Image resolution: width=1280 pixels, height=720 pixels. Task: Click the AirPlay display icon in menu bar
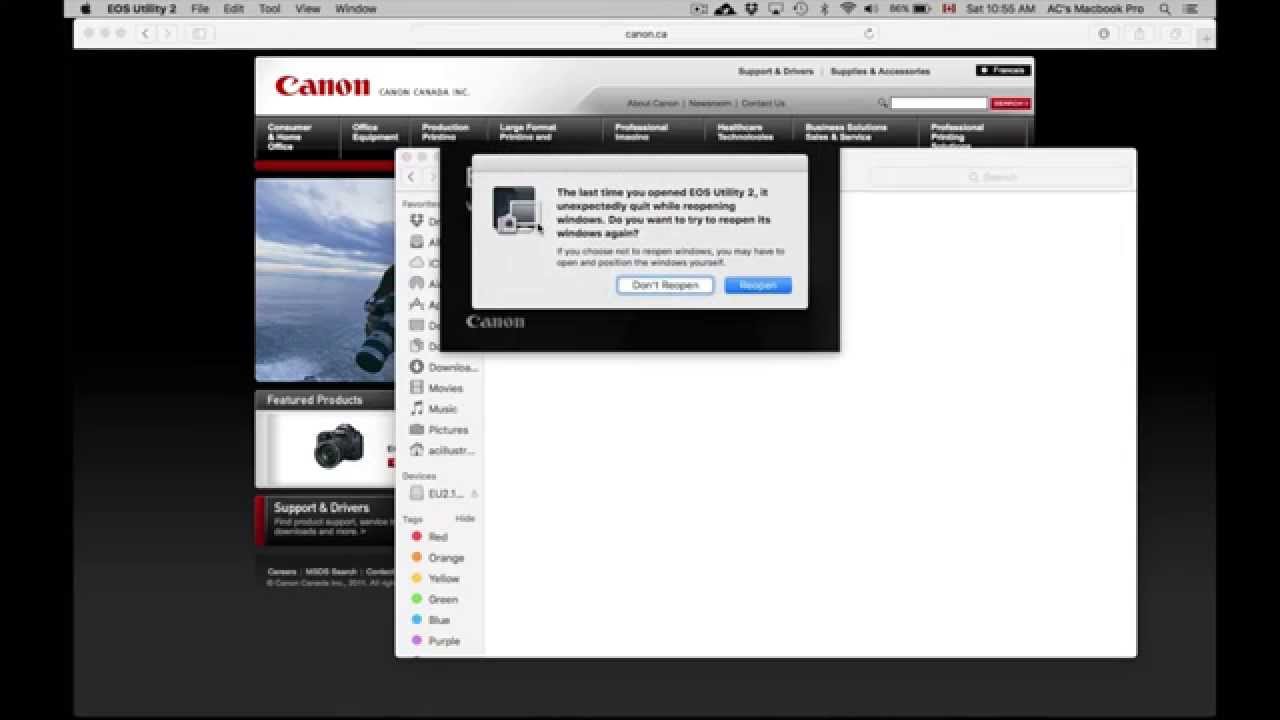click(776, 9)
